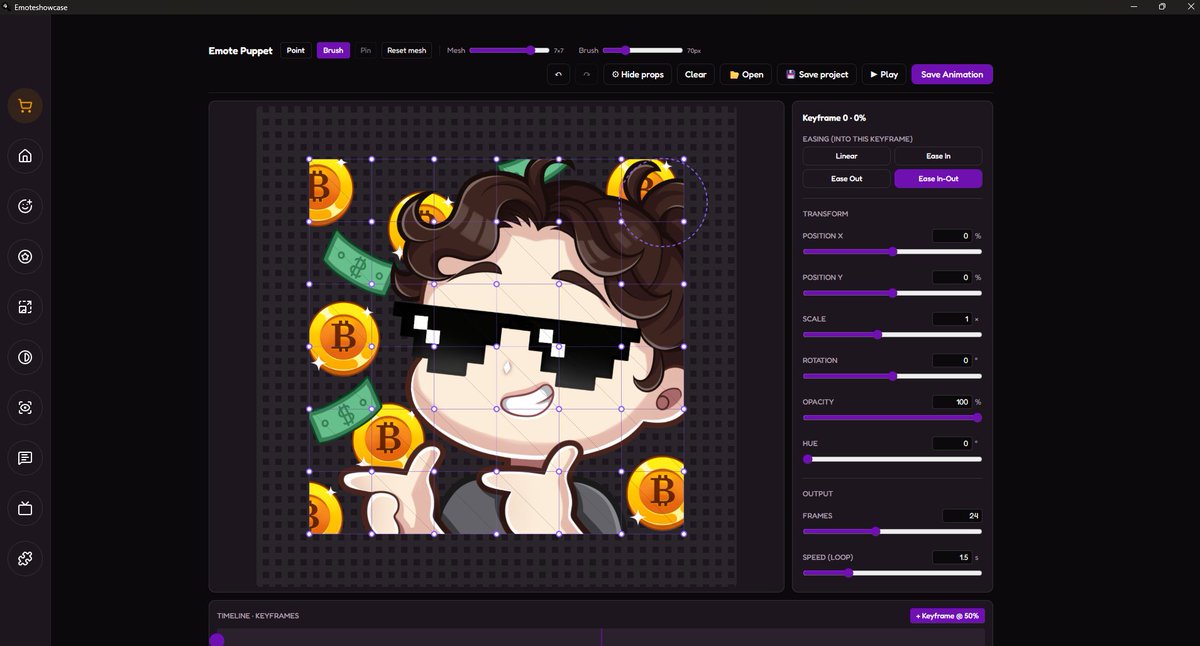Click the 'TIMELINE · KEYFRAMES' label
Screen dimensions: 1200x646
(x=258, y=616)
